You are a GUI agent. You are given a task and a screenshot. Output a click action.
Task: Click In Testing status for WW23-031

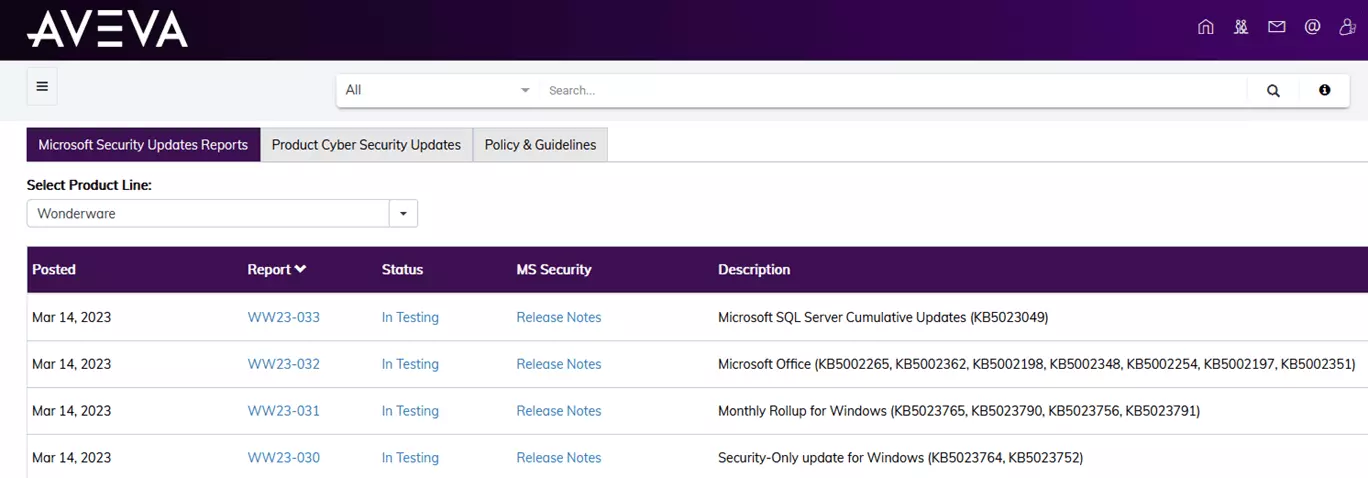[x=410, y=411]
